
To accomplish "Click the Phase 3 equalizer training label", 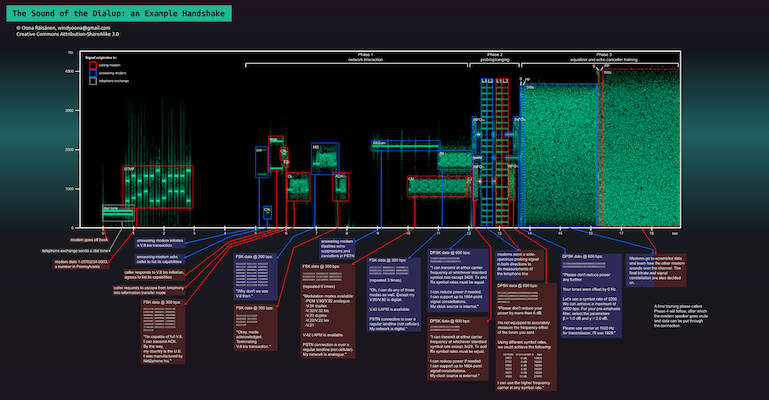I will (x=602, y=58).
